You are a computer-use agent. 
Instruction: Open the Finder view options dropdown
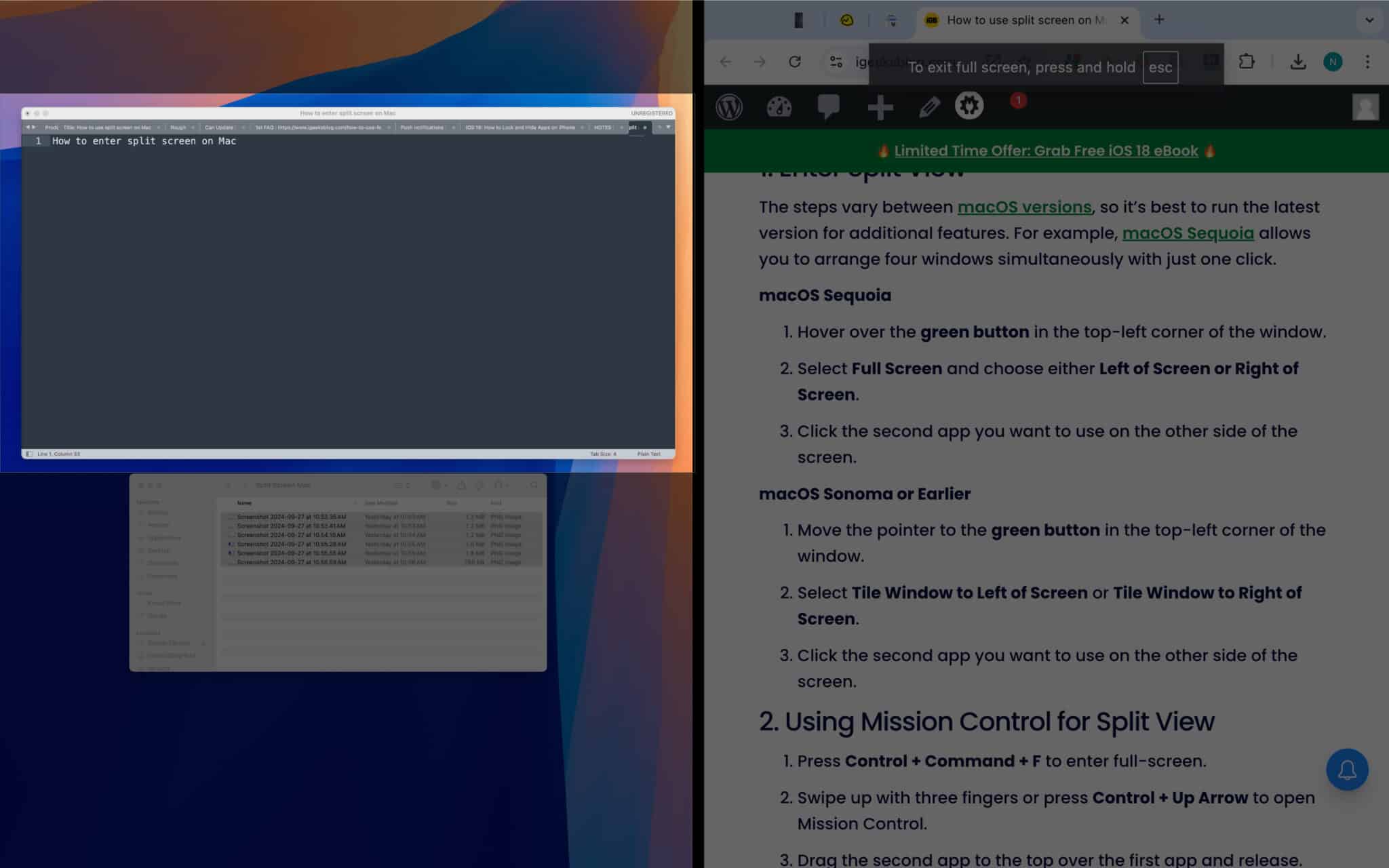(x=437, y=485)
